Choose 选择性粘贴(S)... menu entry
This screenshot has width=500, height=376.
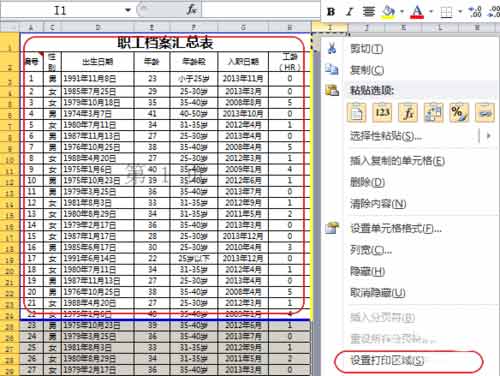pos(386,136)
